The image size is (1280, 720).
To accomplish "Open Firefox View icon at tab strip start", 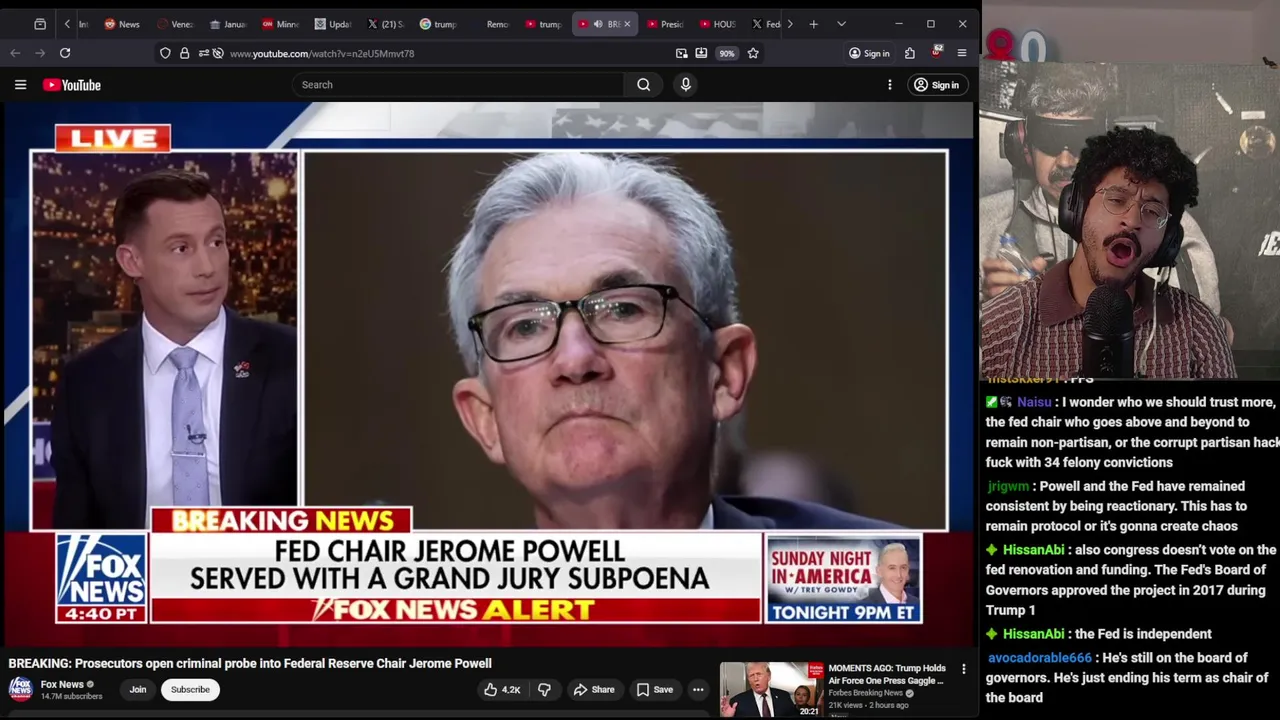I will 40,24.
